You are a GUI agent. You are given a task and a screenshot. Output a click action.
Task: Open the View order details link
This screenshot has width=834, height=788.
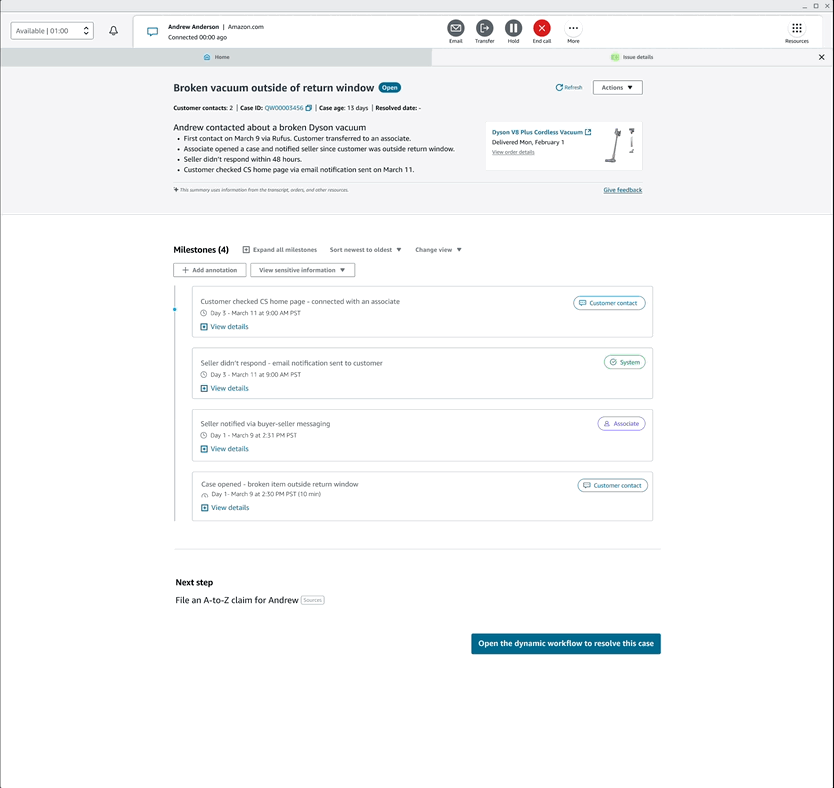pos(513,152)
